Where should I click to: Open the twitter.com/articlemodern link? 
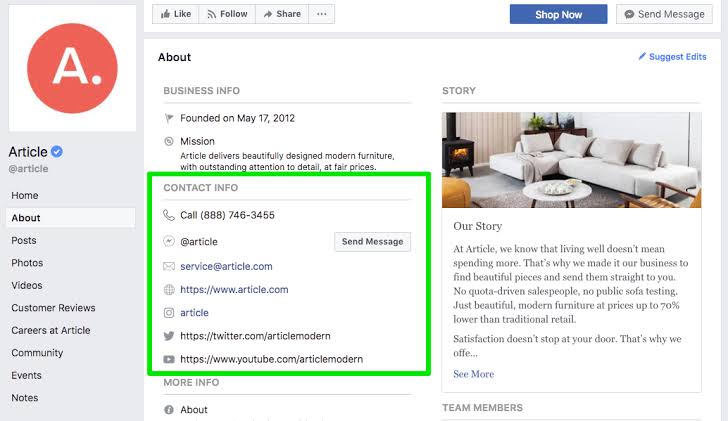tap(255, 336)
